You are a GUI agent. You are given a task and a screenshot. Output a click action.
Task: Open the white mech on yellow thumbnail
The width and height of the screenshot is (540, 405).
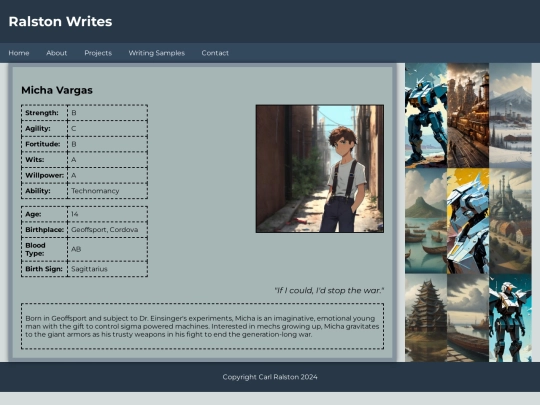(x=468, y=221)
